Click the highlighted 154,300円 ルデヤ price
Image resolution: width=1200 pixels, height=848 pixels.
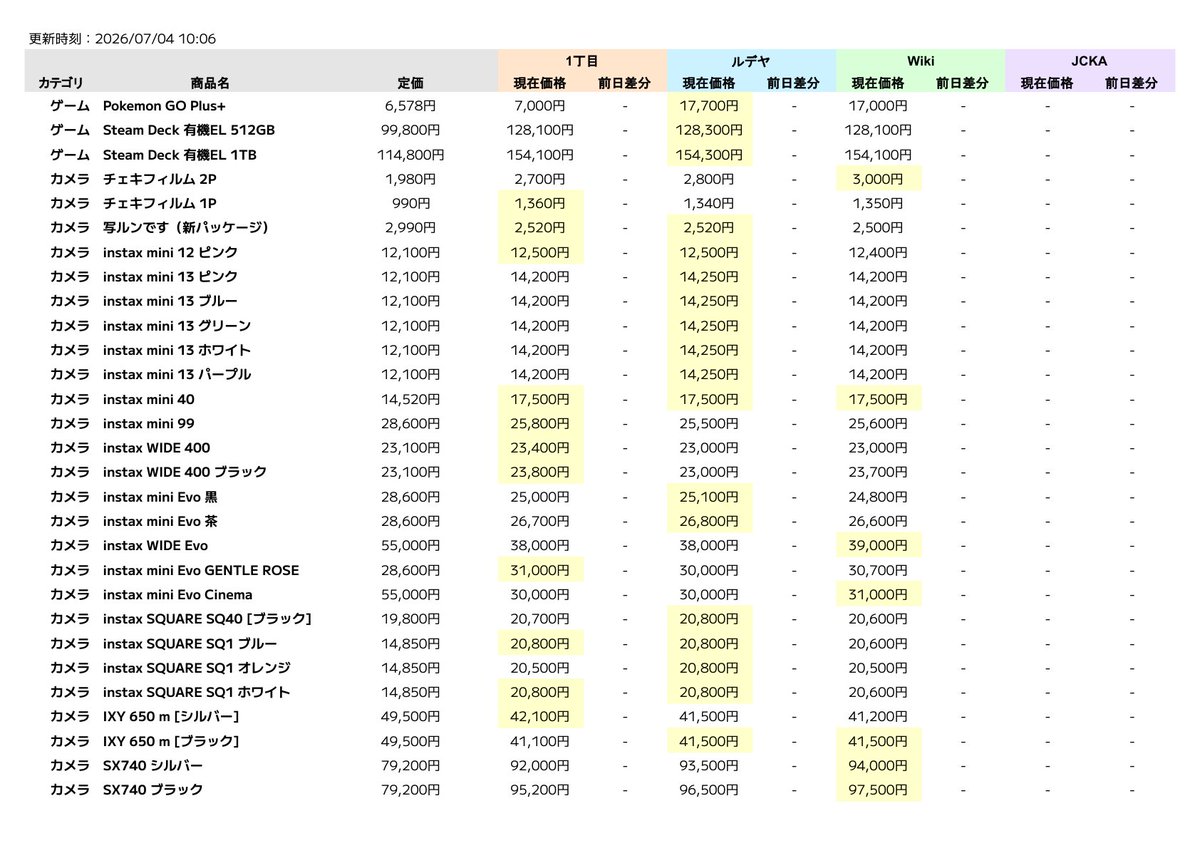tap(709, 154)
